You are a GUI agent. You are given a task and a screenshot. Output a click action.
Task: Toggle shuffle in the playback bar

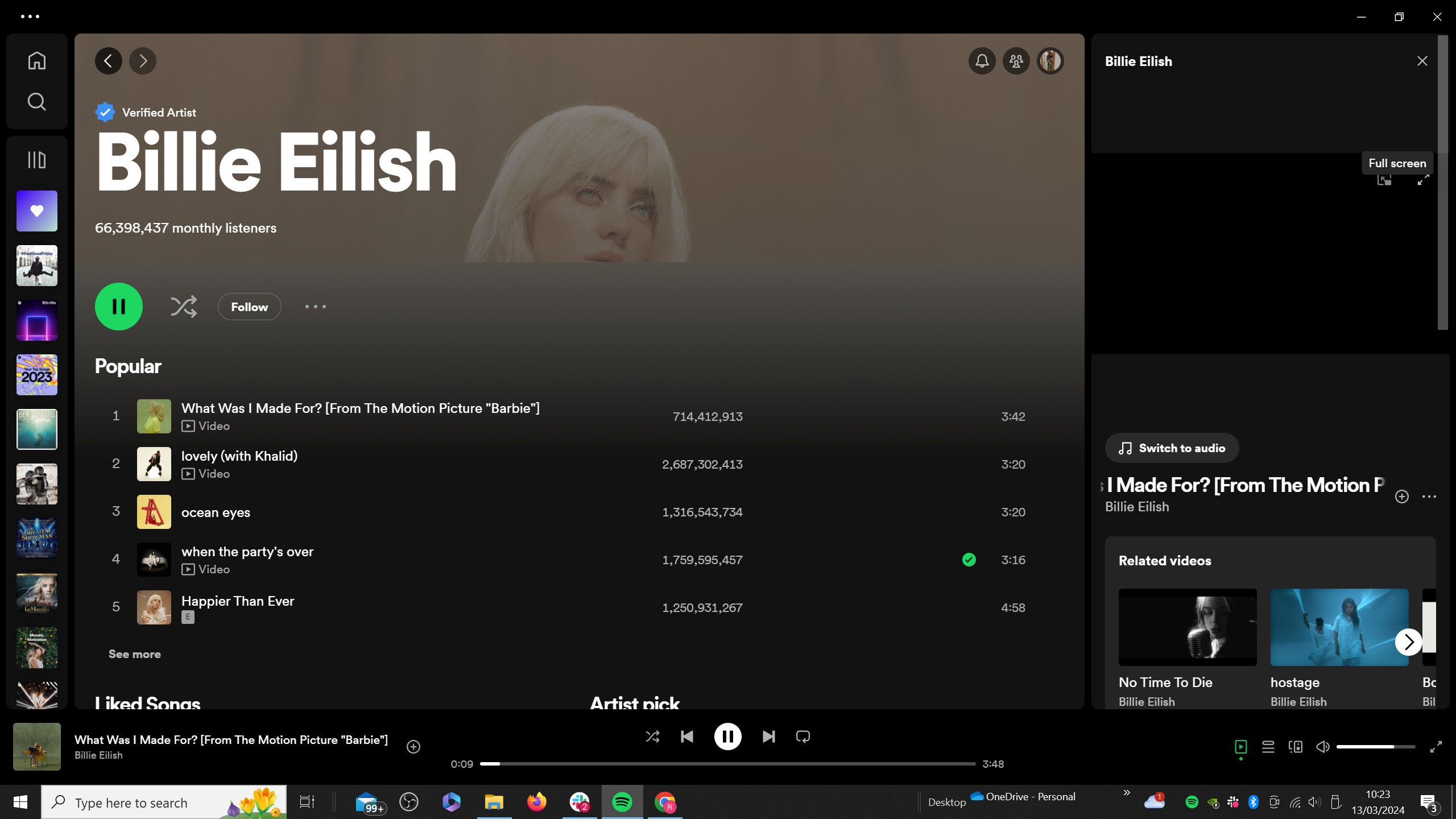point(653,737)
